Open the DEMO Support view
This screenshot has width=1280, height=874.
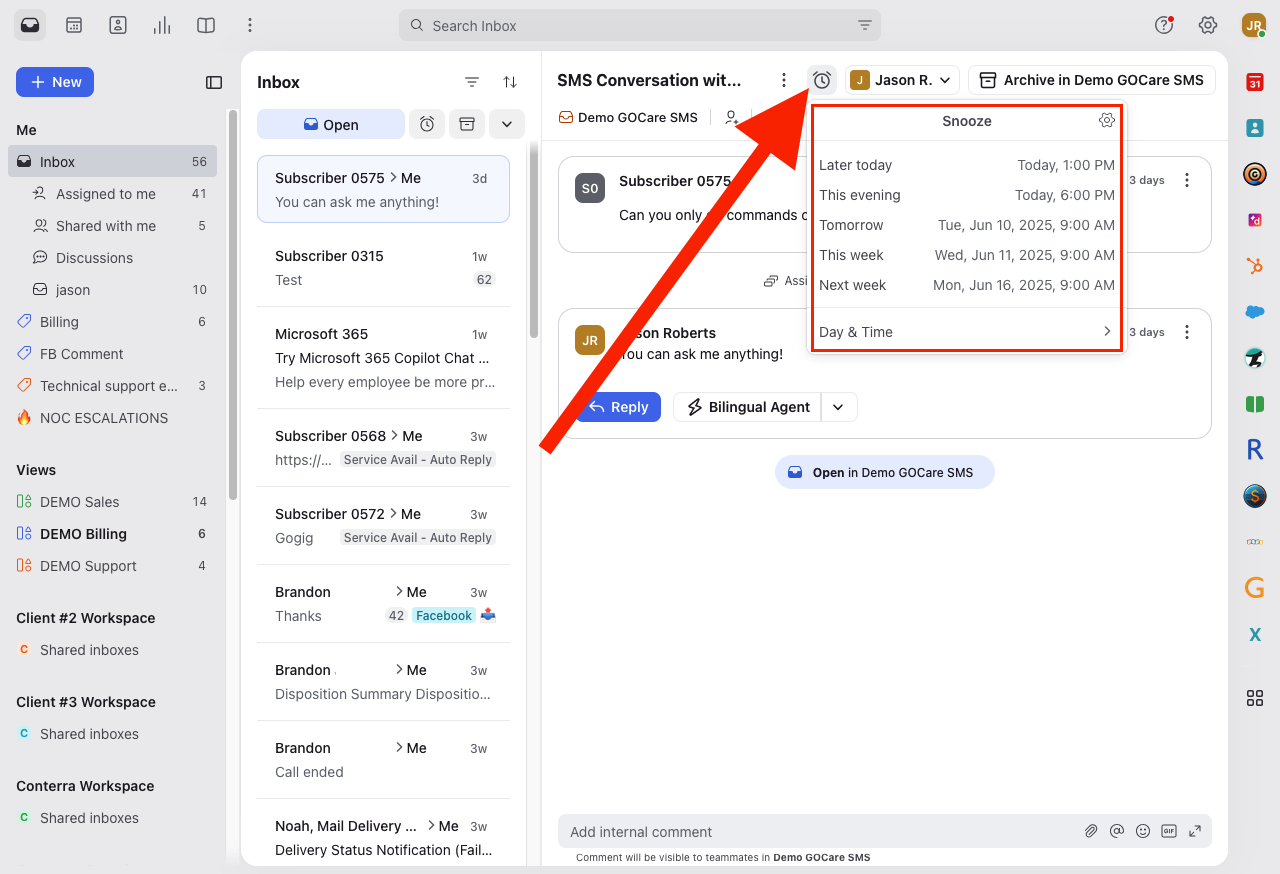coord(112,566)
